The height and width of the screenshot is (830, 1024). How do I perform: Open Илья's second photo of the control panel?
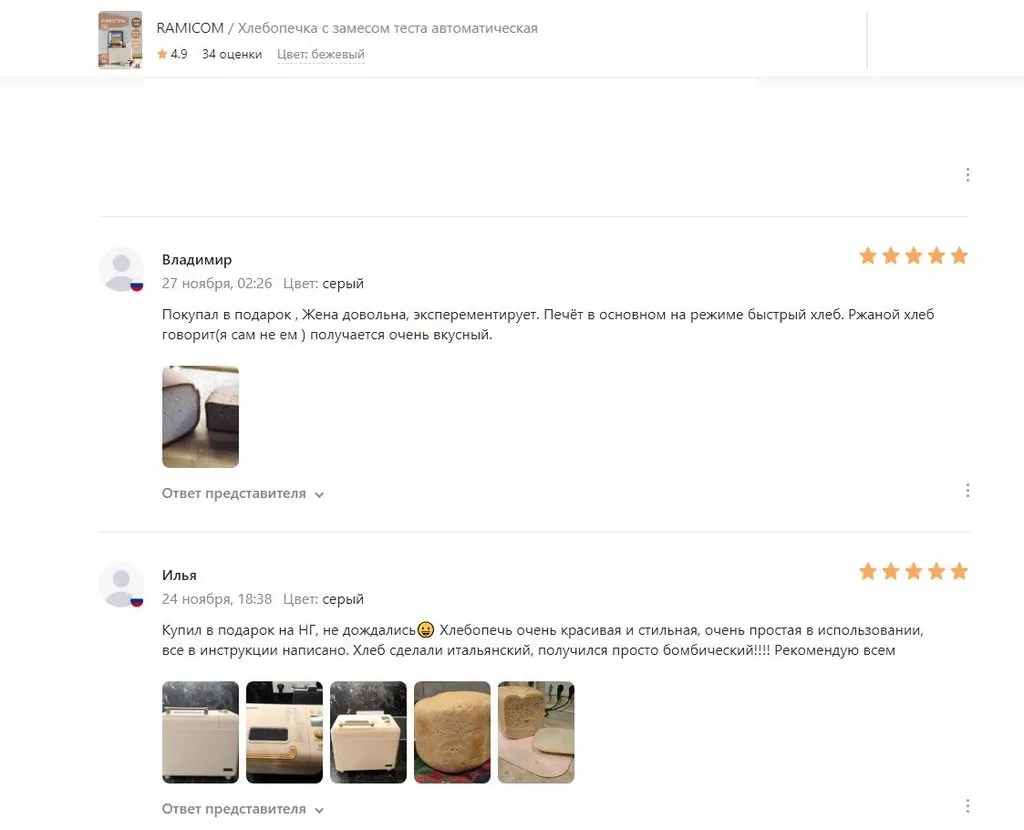(x=284, y=732)
